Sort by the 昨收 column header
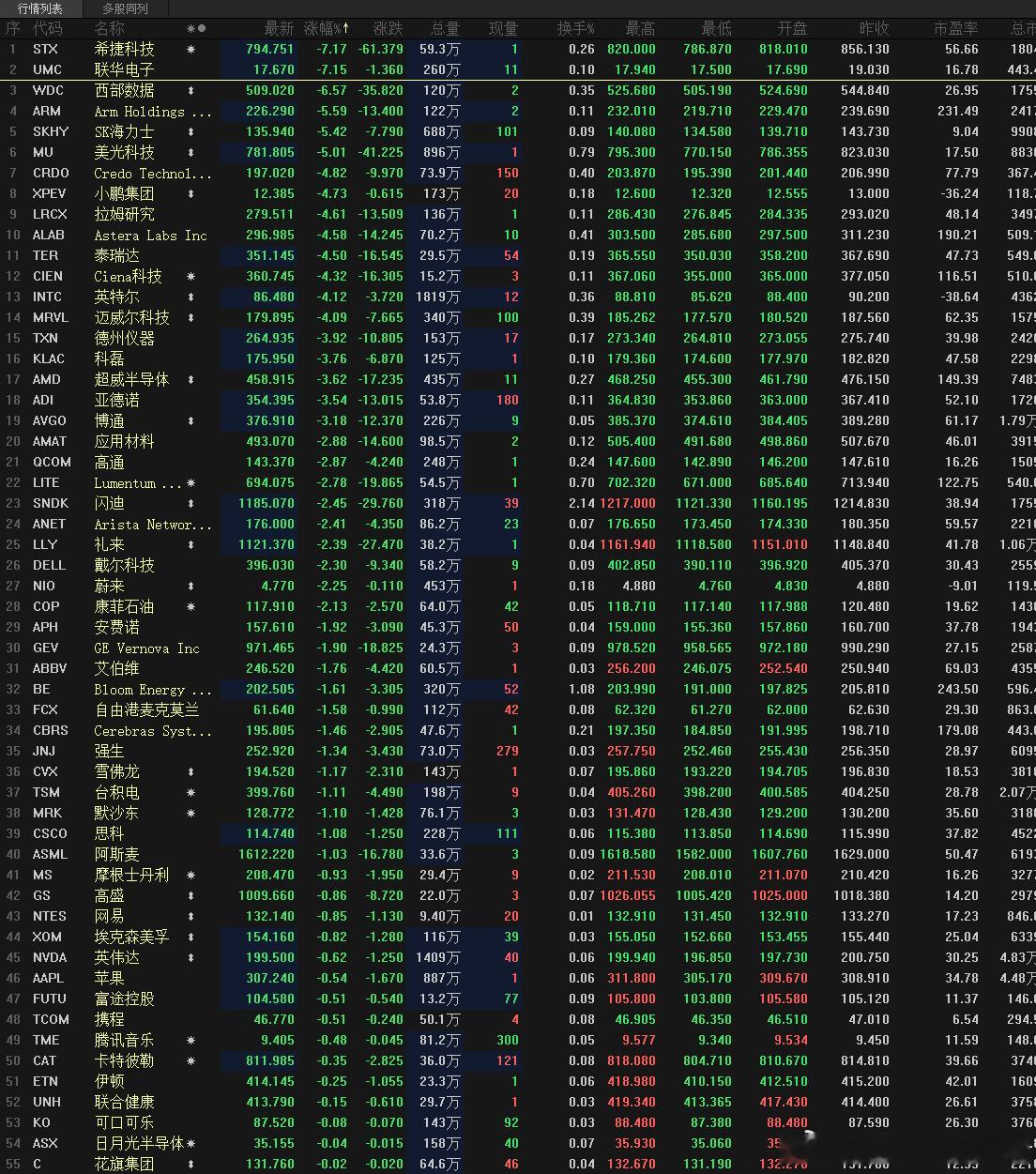 coord(874,28)
